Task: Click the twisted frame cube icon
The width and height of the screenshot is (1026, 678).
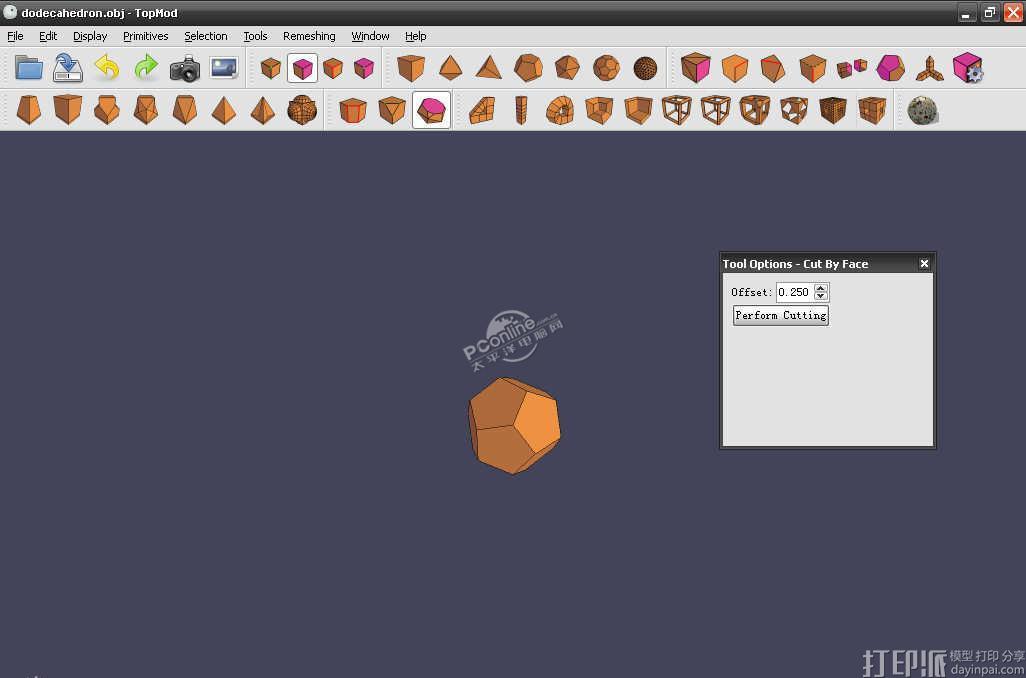Action: pyautogui.click(x=794, y=110)
